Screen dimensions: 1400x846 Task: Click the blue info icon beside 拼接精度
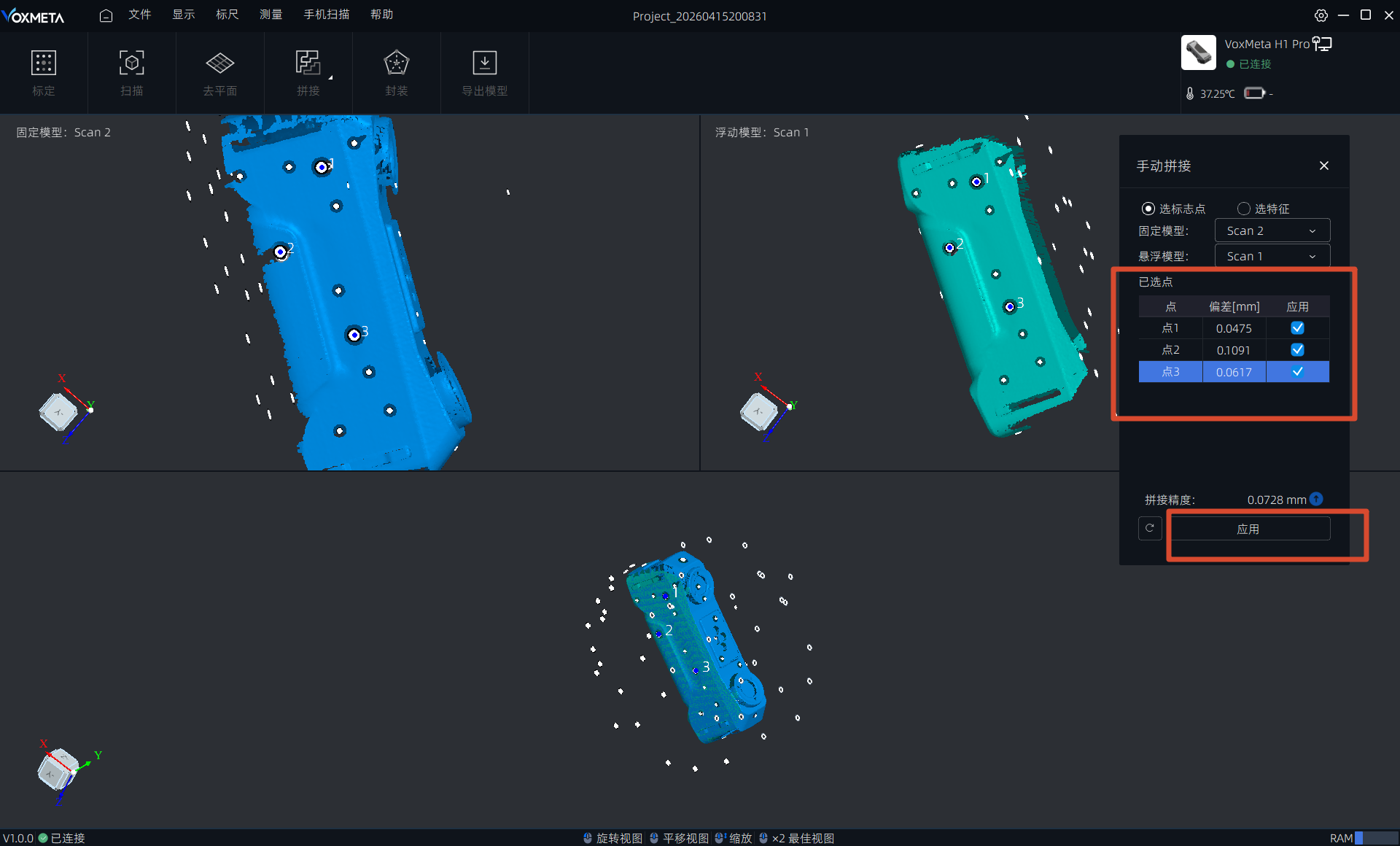[x=1316, y=499]
